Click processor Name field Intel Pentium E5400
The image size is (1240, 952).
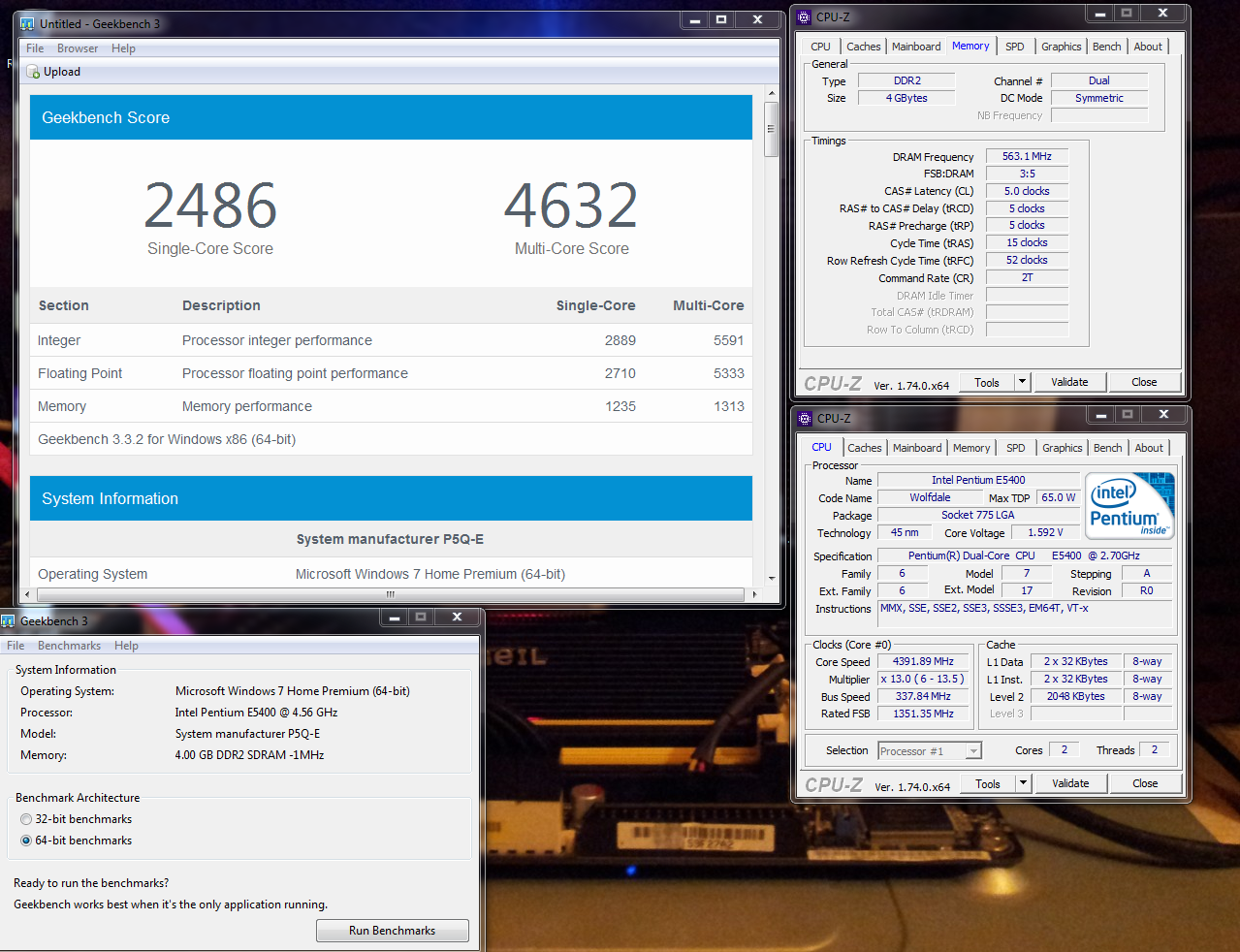pyautogui.click(x=978, y=480)
